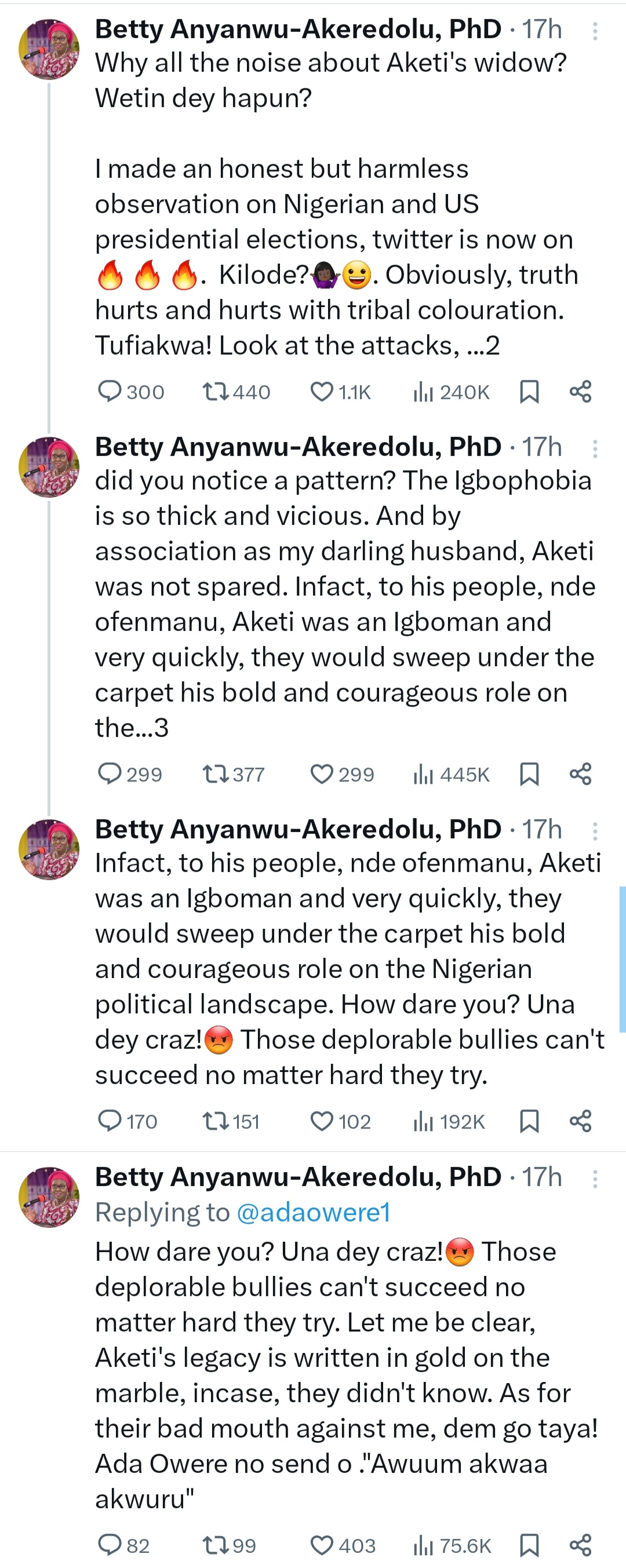
Task: View analytics for the 75.6K views tweet
Action: [423, 1544]
